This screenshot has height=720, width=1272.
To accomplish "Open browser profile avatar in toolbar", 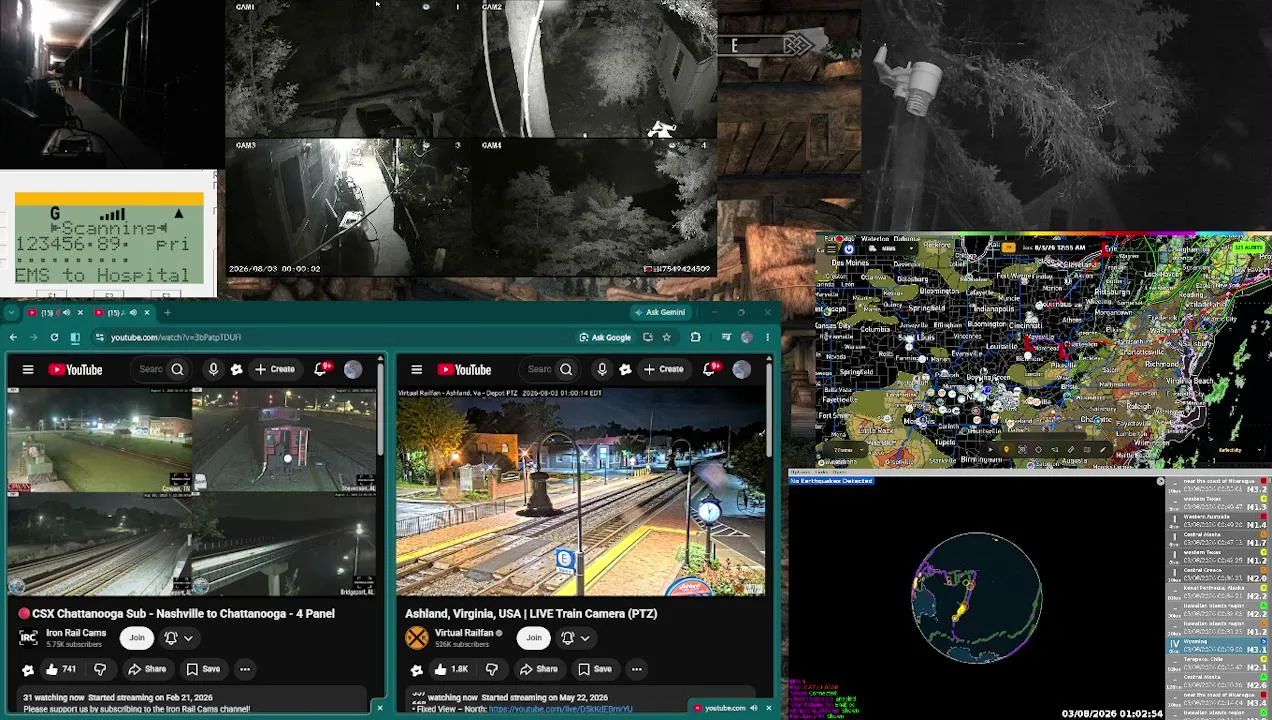I will (x=746, y=337).
